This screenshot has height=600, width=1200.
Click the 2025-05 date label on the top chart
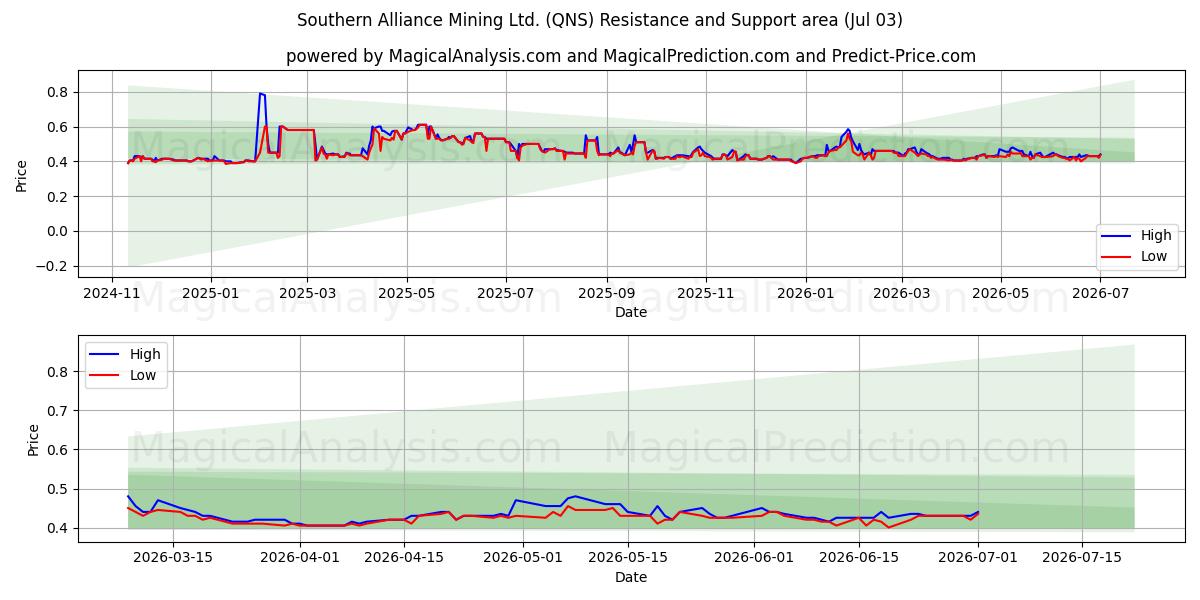[x=406, y=293]
